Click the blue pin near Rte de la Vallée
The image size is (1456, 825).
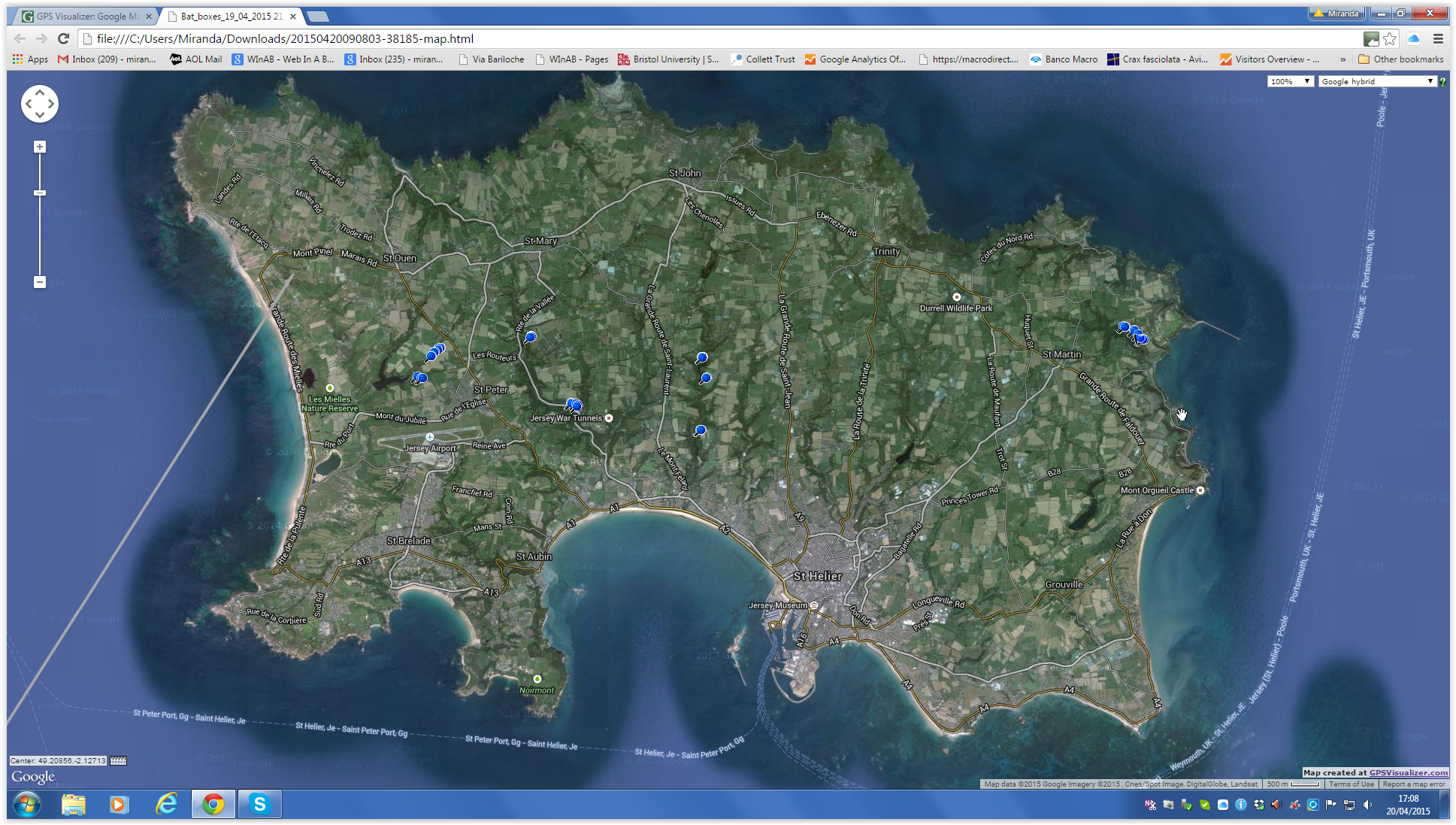[x=530, y=338]
